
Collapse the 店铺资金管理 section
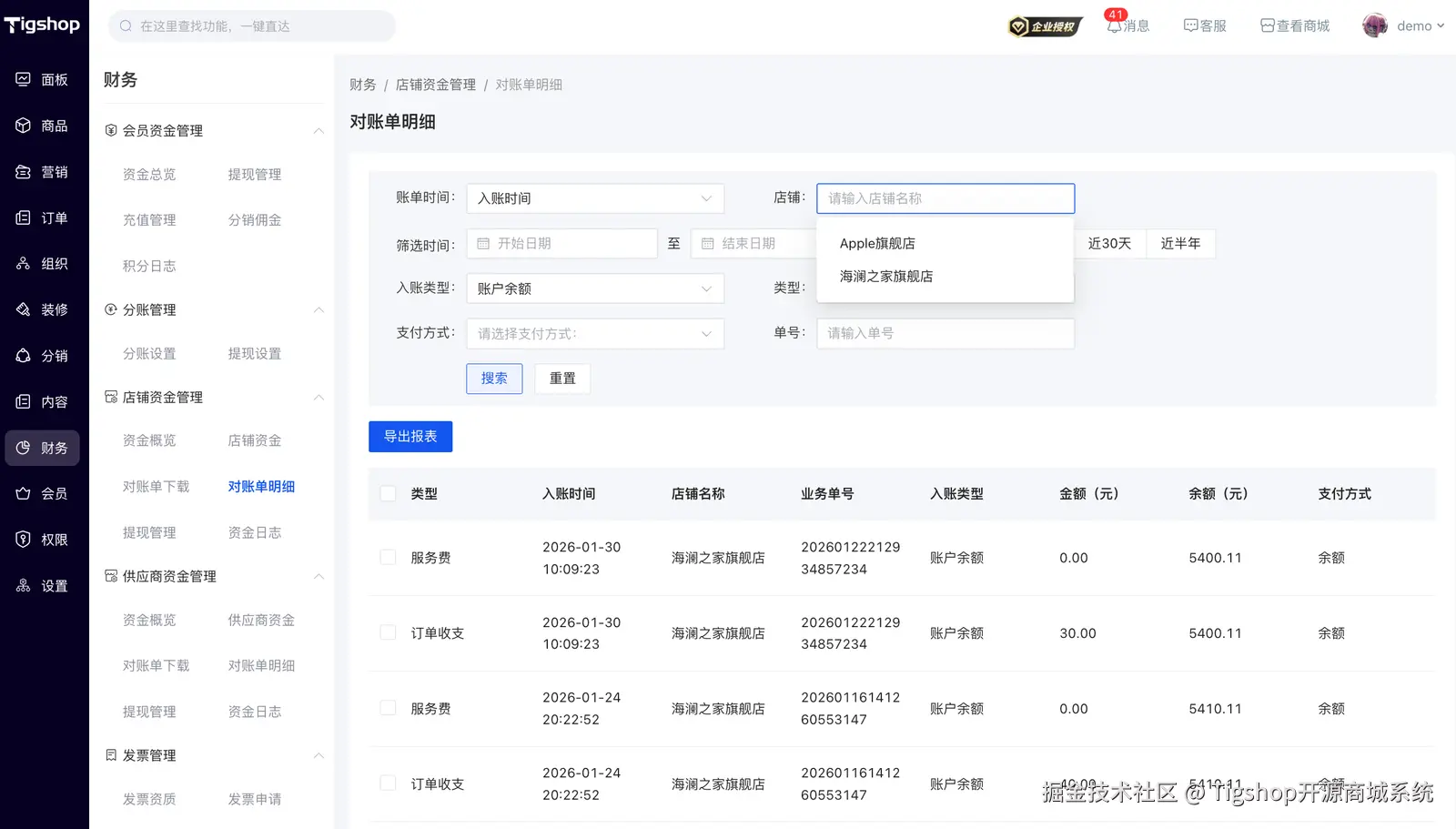click(318, 398)
